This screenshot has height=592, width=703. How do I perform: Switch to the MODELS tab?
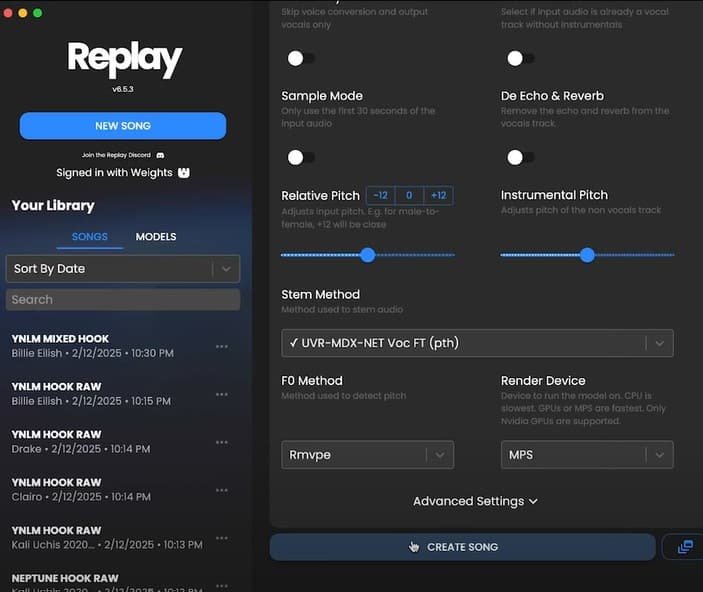[x=156, y=237]
